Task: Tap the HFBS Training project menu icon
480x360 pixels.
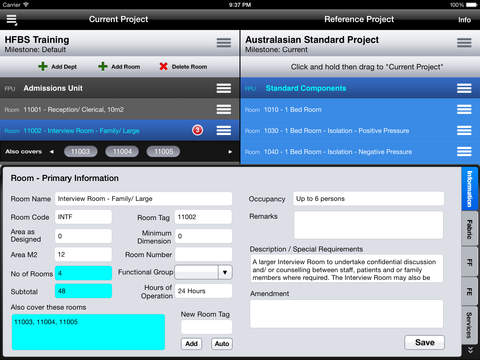Action: point(224,43)
